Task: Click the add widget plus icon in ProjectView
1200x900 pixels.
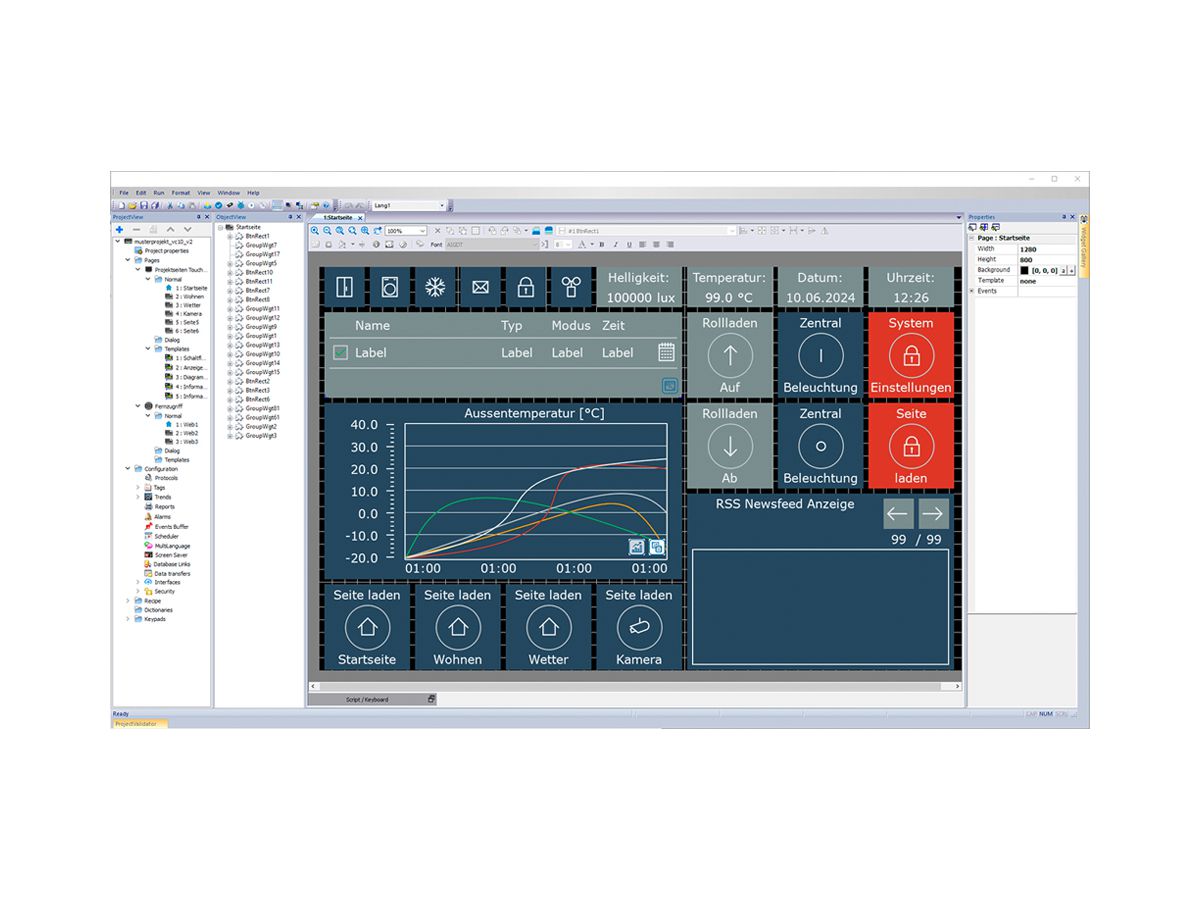Action: (119, 230)
